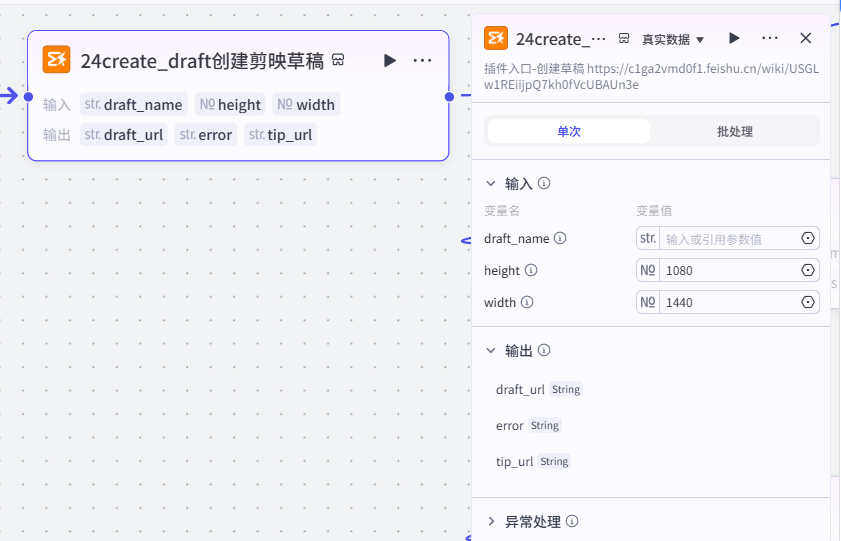Select the error output tag on the node
841x541 pixels.
tap(206, 134)
